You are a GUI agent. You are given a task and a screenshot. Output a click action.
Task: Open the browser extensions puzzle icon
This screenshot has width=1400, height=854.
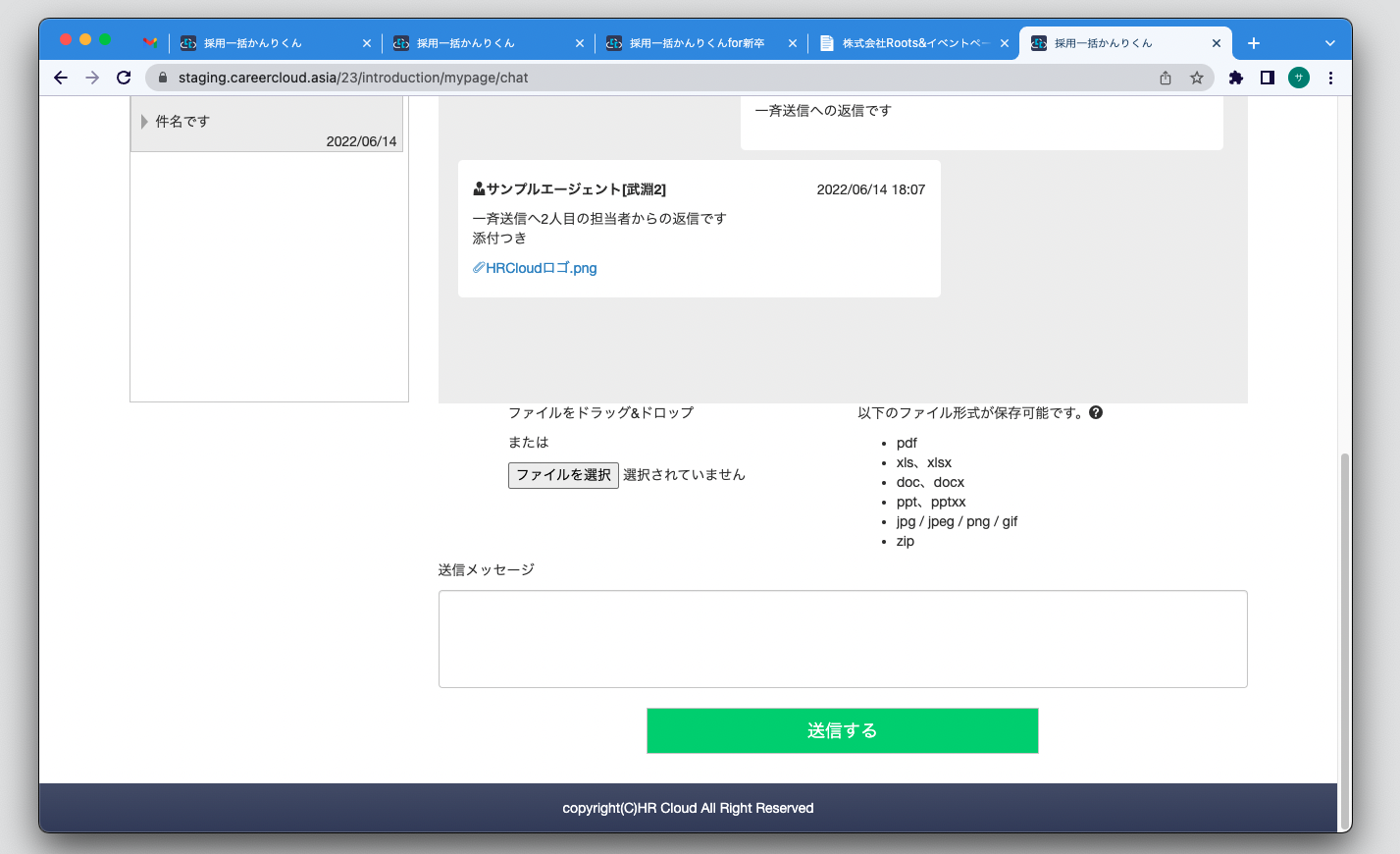[x=1235, y=77]
